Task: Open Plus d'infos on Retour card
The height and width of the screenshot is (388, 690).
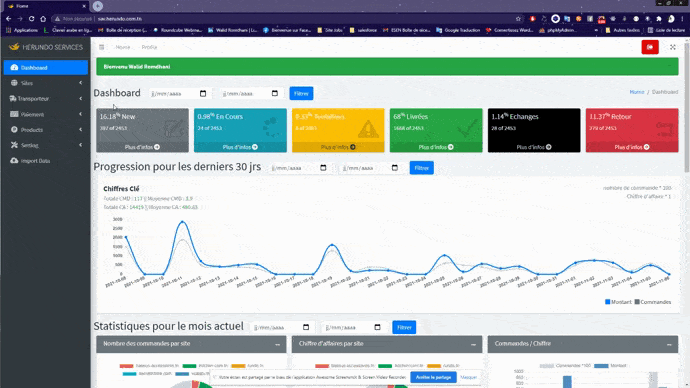Action: pyautogui.click(x=632, y=147)
